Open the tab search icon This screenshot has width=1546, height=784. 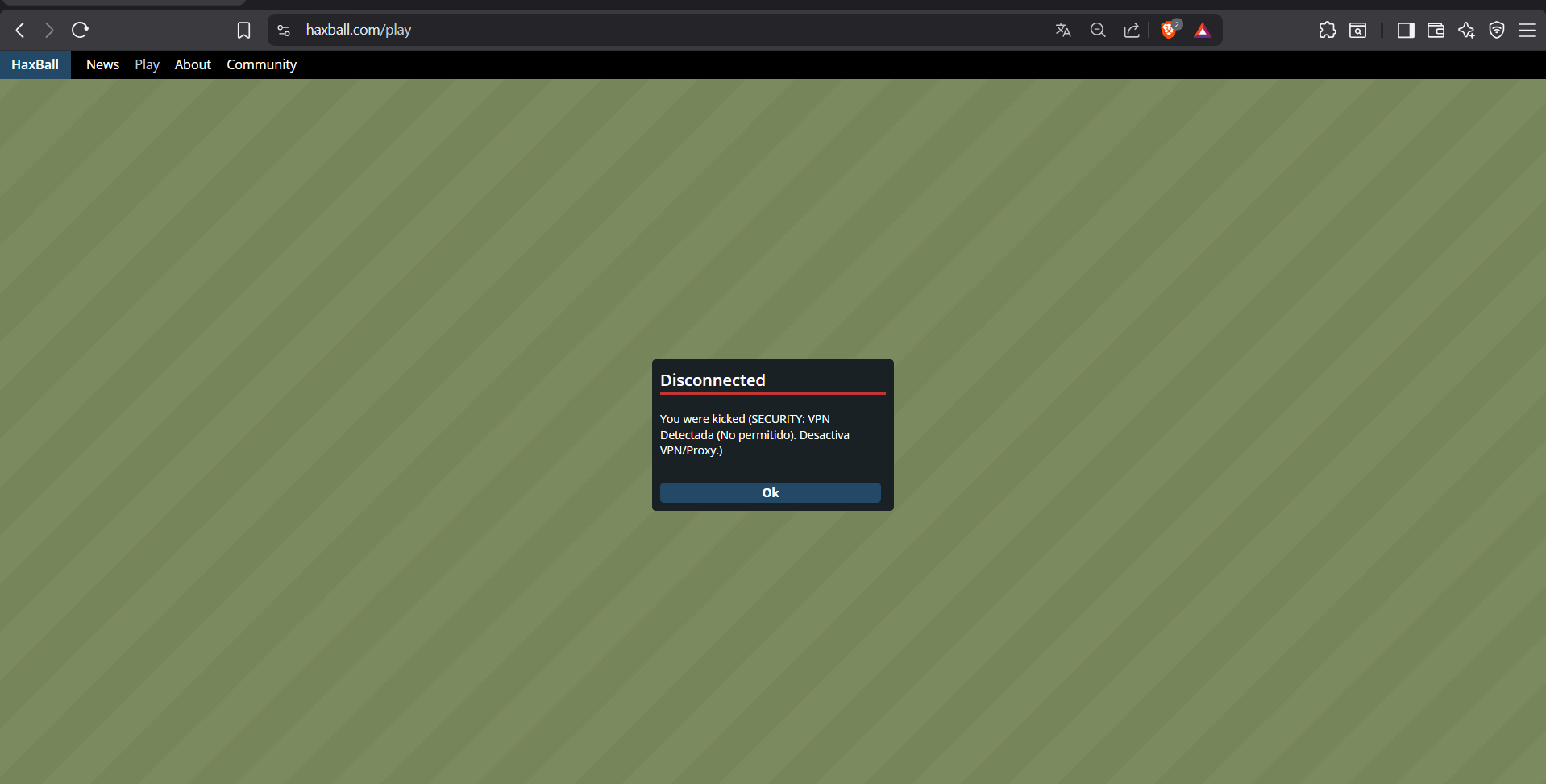click(x=1358, y=31)
